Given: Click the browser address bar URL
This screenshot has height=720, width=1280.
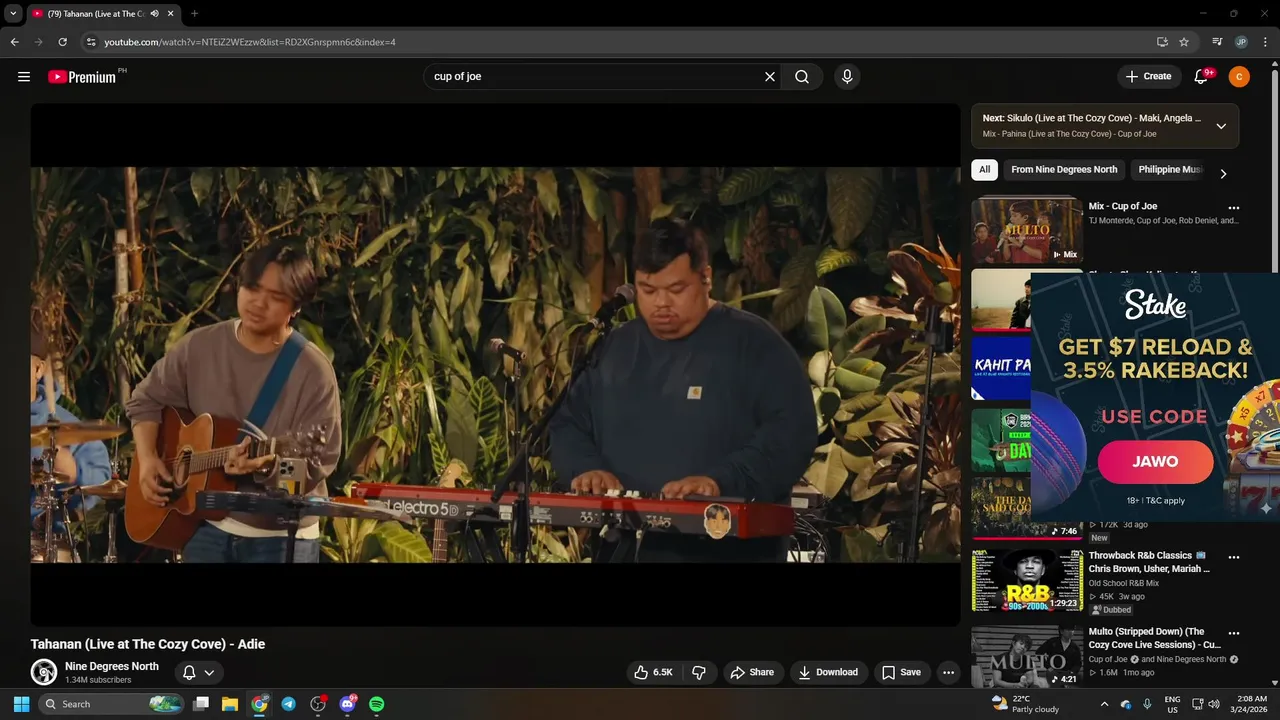Looking at the screenshot, I should click(250, 42).
